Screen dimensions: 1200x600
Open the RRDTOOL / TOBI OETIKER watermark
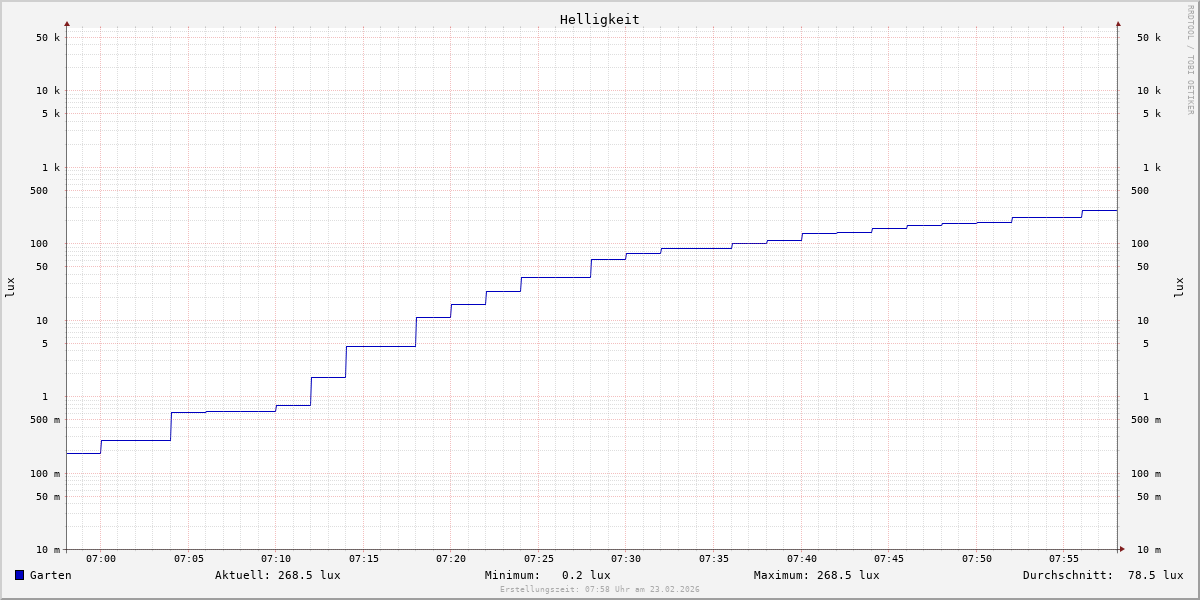tap(1190, 60)
